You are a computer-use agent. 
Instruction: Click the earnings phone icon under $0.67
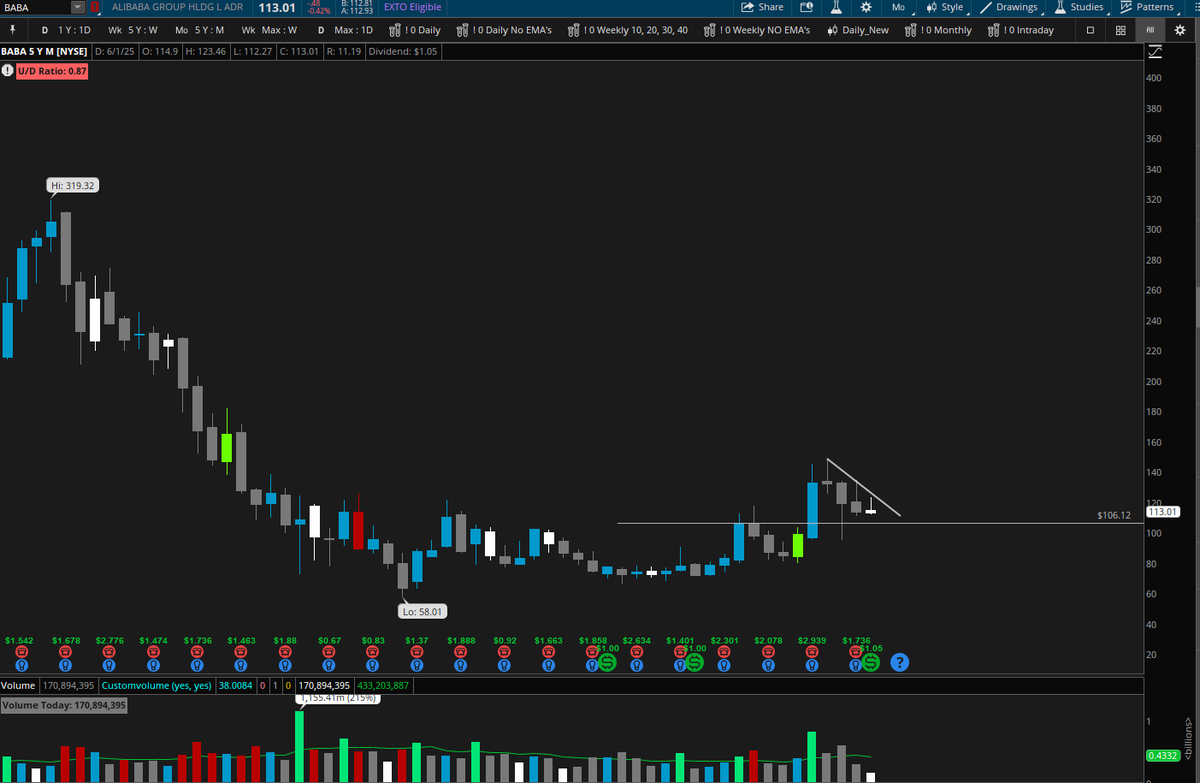tap(329, 651)
